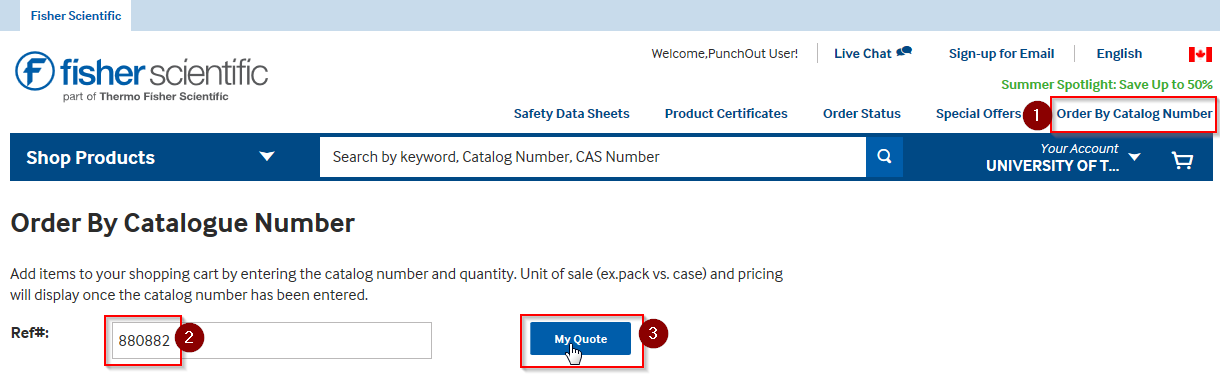Expand the Shop Products dropdown arrow

266,156
